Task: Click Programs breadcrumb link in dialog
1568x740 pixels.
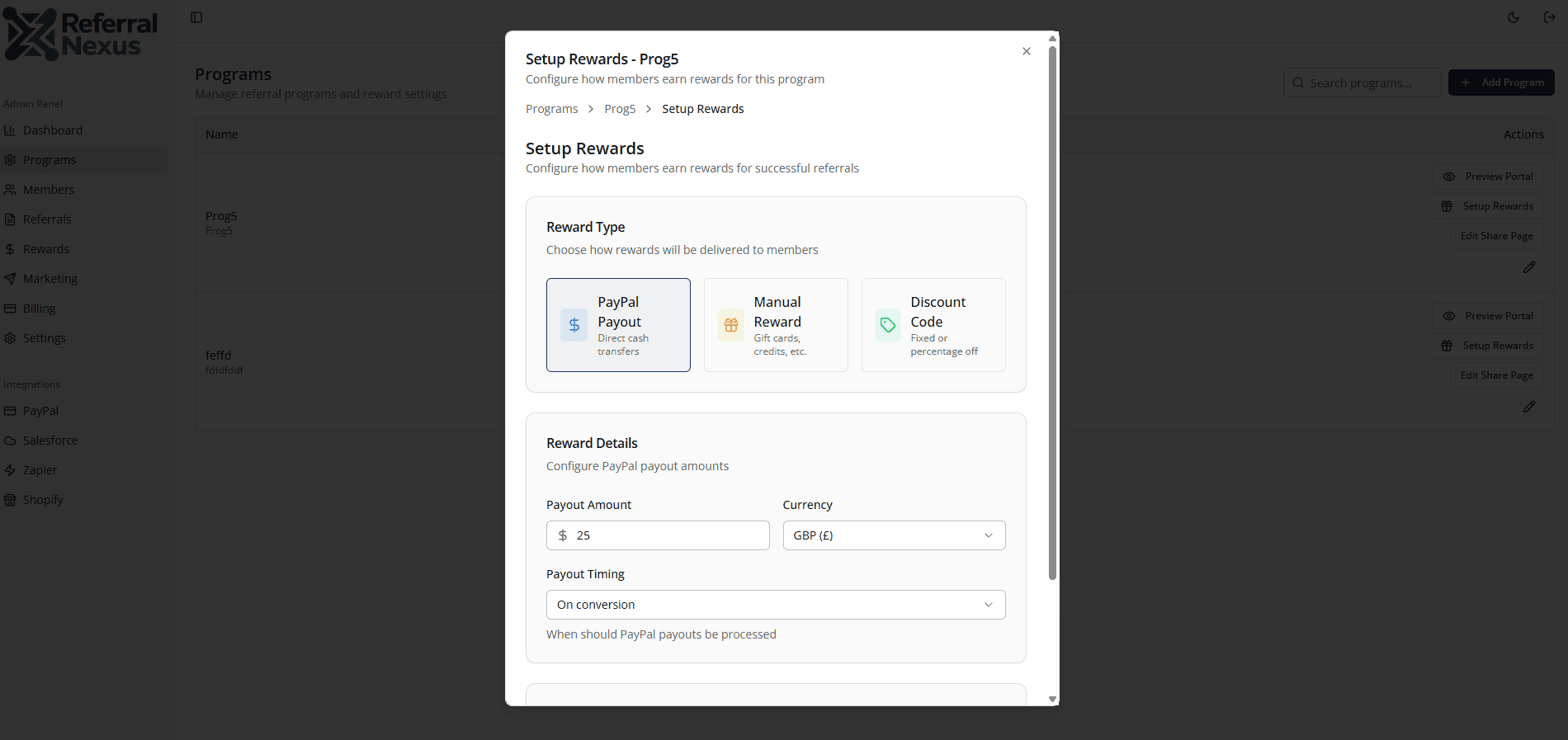Action: pyautogui.click(x=552, y=109)
